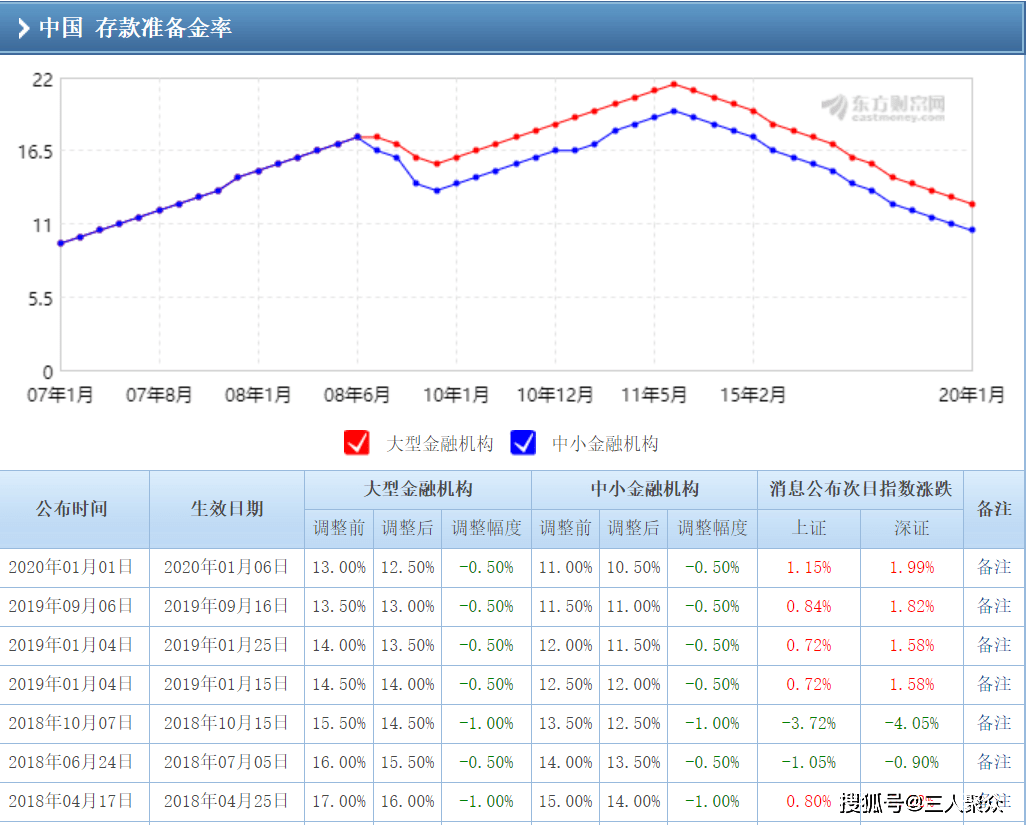This screenshot has width=1026, height=825.
Task: Open 备注 link in 2018年10月07日 row
Action: (x=994, y=723)
